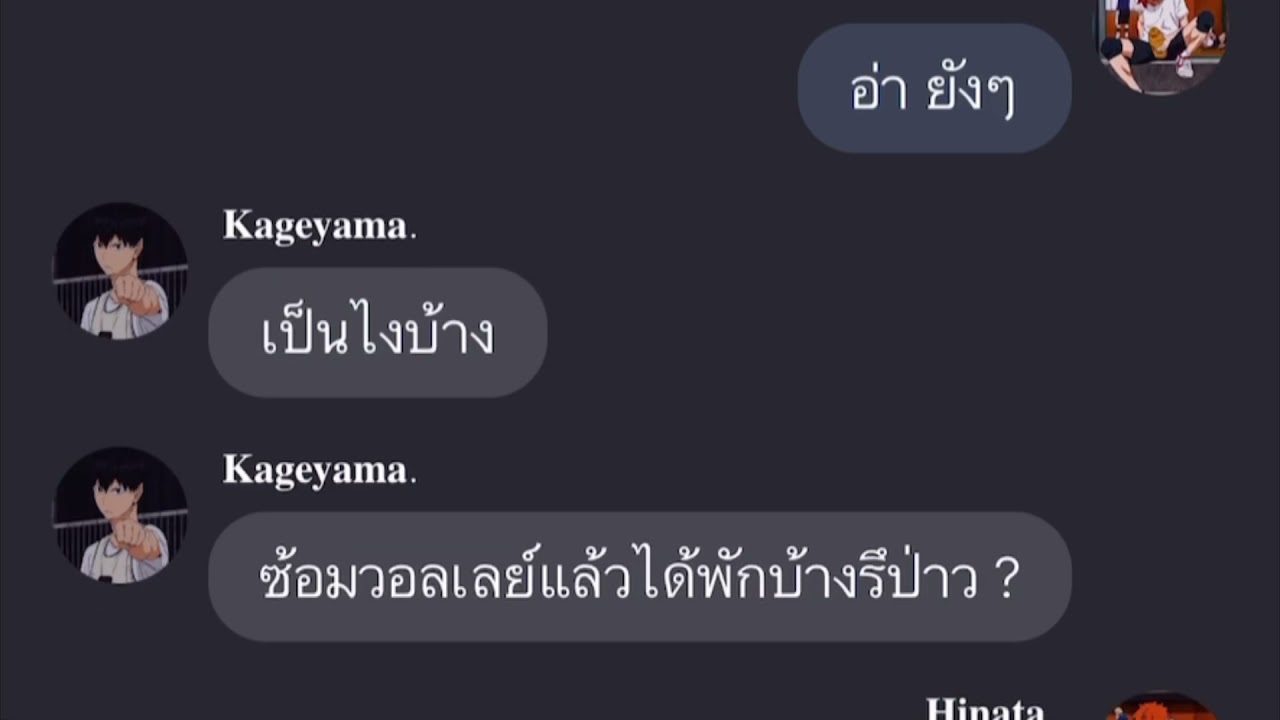Select the ซ้อมวอลเลย์แล้วได้พักบ้างรึป่าว message bubble
1280x720 pixels.
tap(639, 577)
